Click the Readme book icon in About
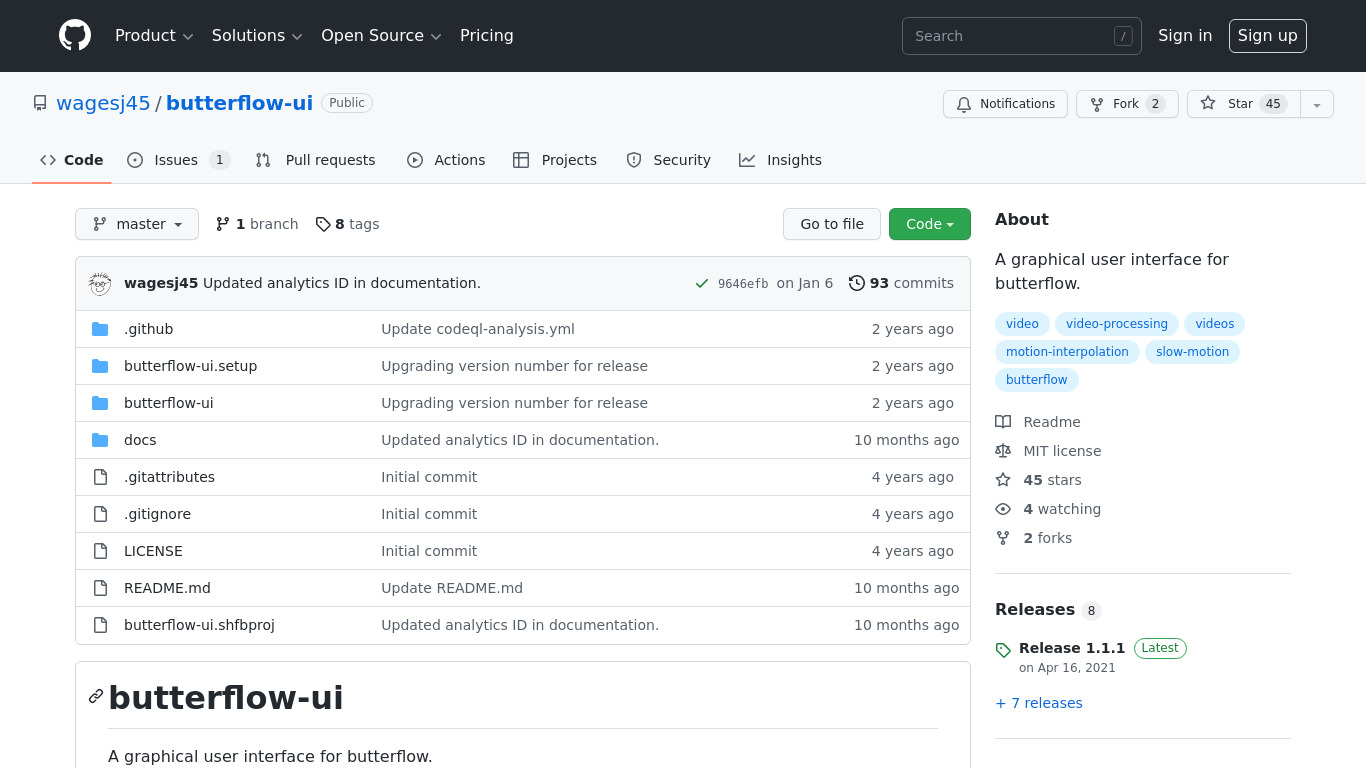The width and height of the screenshot is (1366, 768). coord(1003,422)
